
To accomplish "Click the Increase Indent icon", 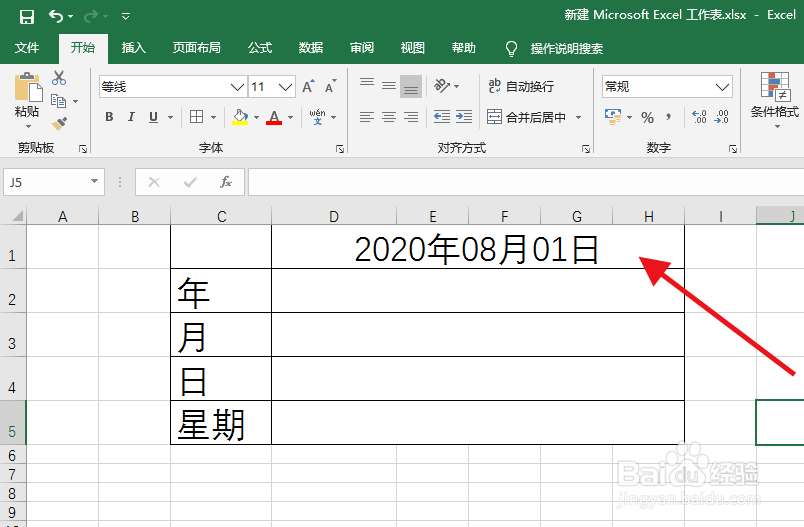I will 464,117.
